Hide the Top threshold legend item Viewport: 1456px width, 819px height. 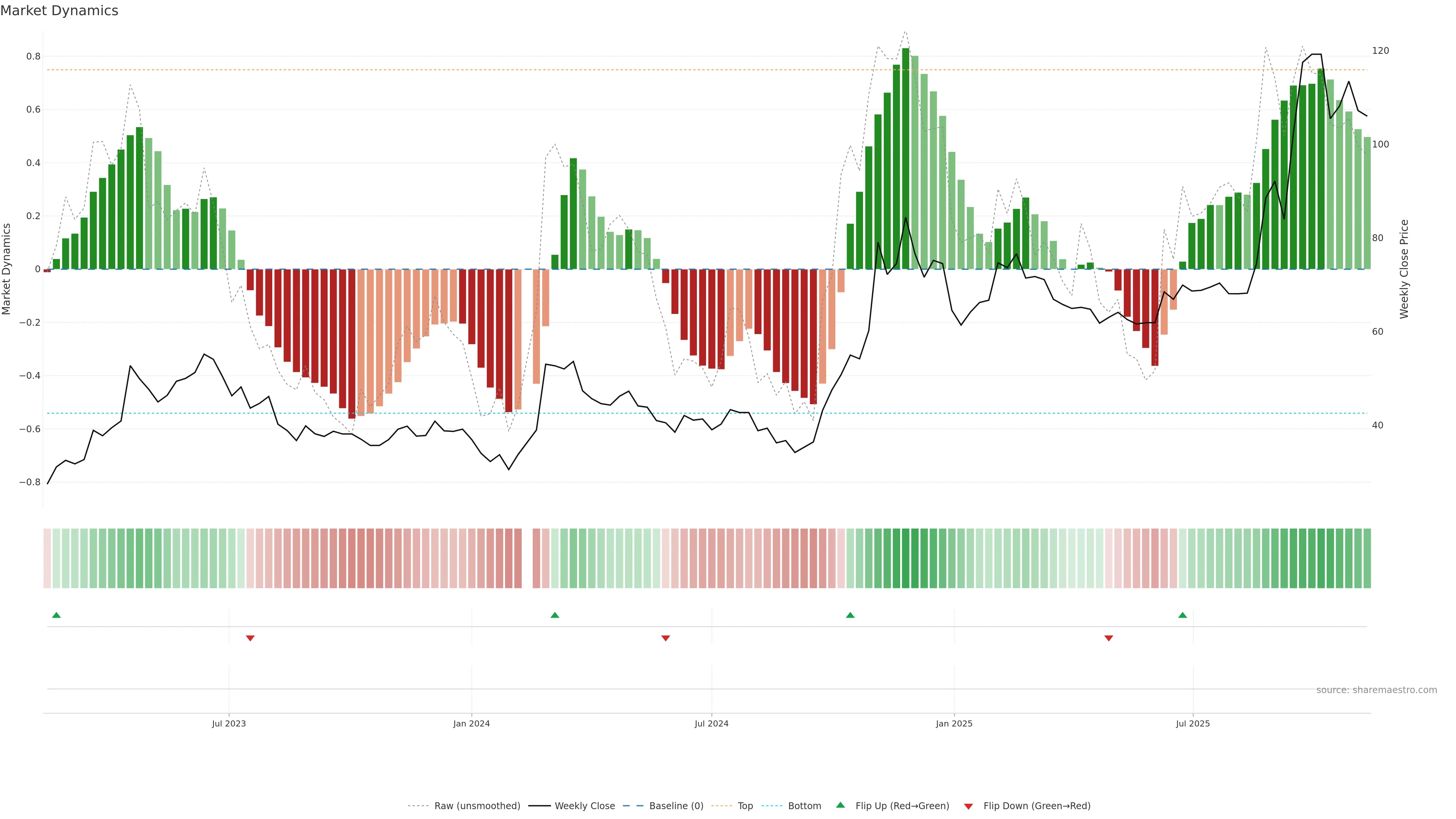[x=745, y=806]
